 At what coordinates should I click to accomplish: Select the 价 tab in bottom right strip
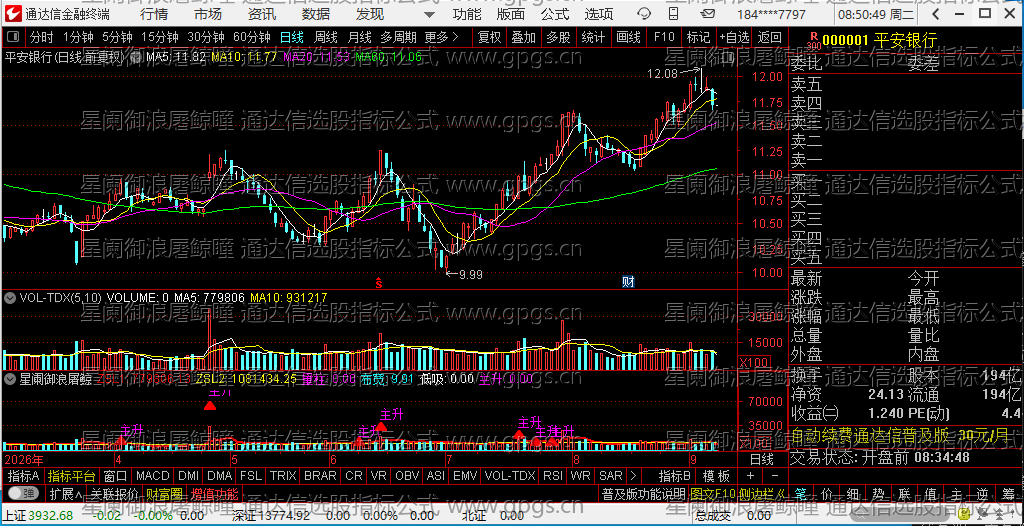pyautogui.click(x=826, y=493)
